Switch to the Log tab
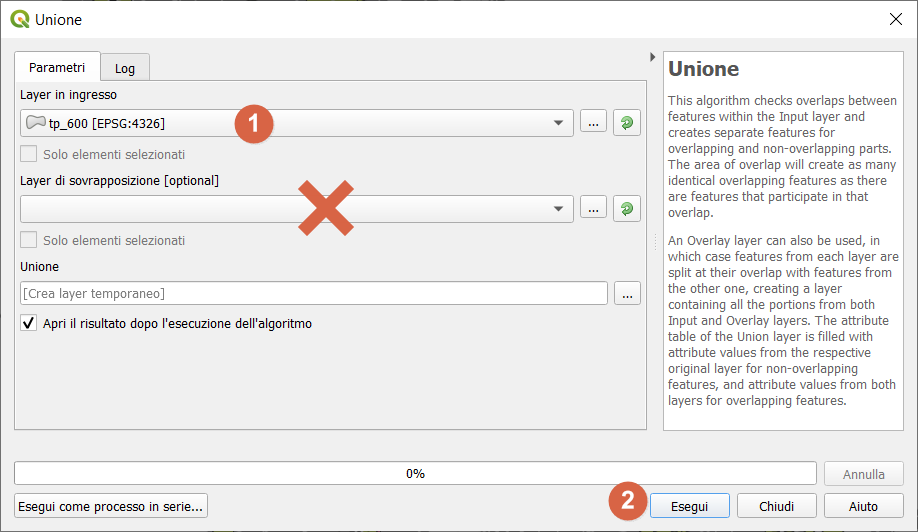 tap(125, 68)
